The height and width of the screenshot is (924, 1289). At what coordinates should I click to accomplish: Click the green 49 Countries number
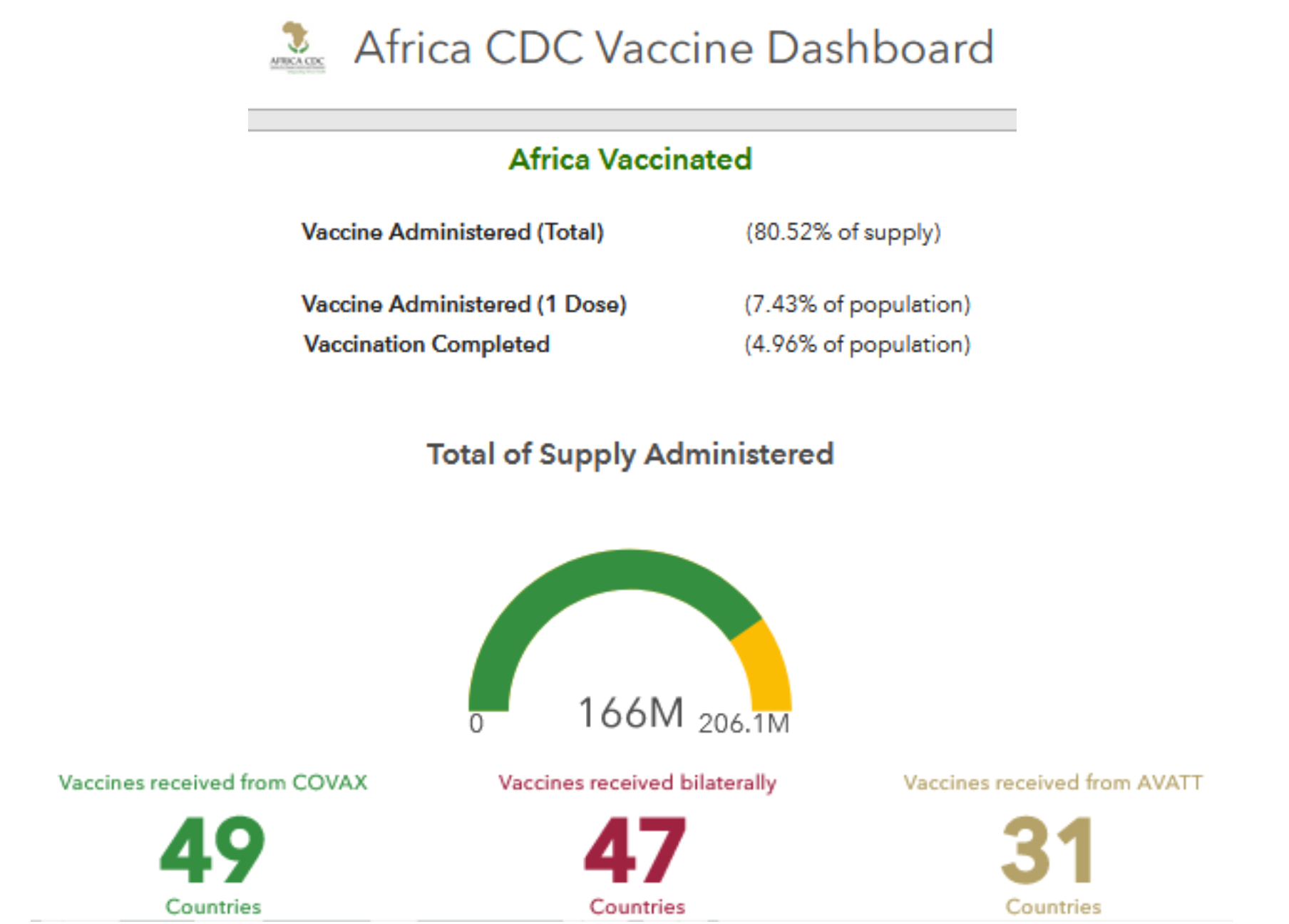[212, 850]
